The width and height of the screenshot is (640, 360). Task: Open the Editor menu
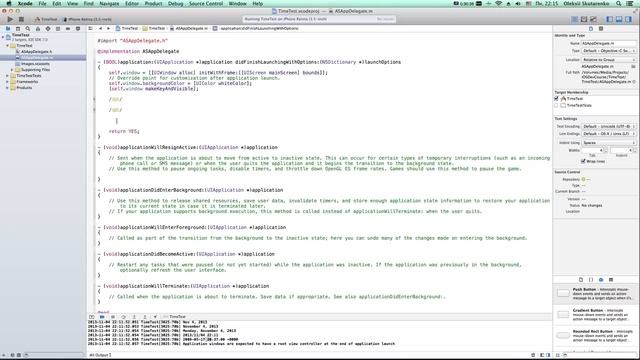(x=132, y=3)
